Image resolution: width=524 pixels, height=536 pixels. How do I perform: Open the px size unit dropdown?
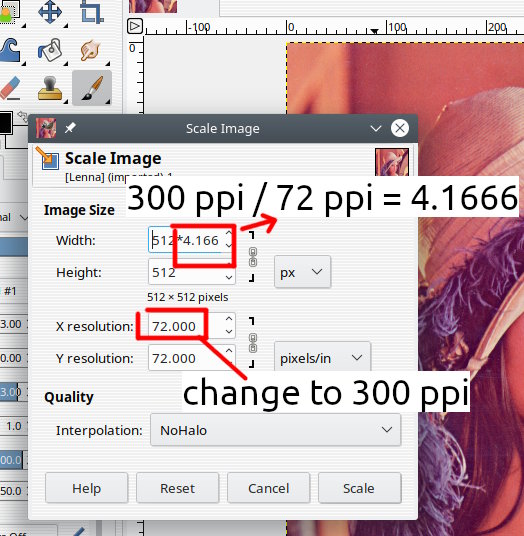point(303,272)
